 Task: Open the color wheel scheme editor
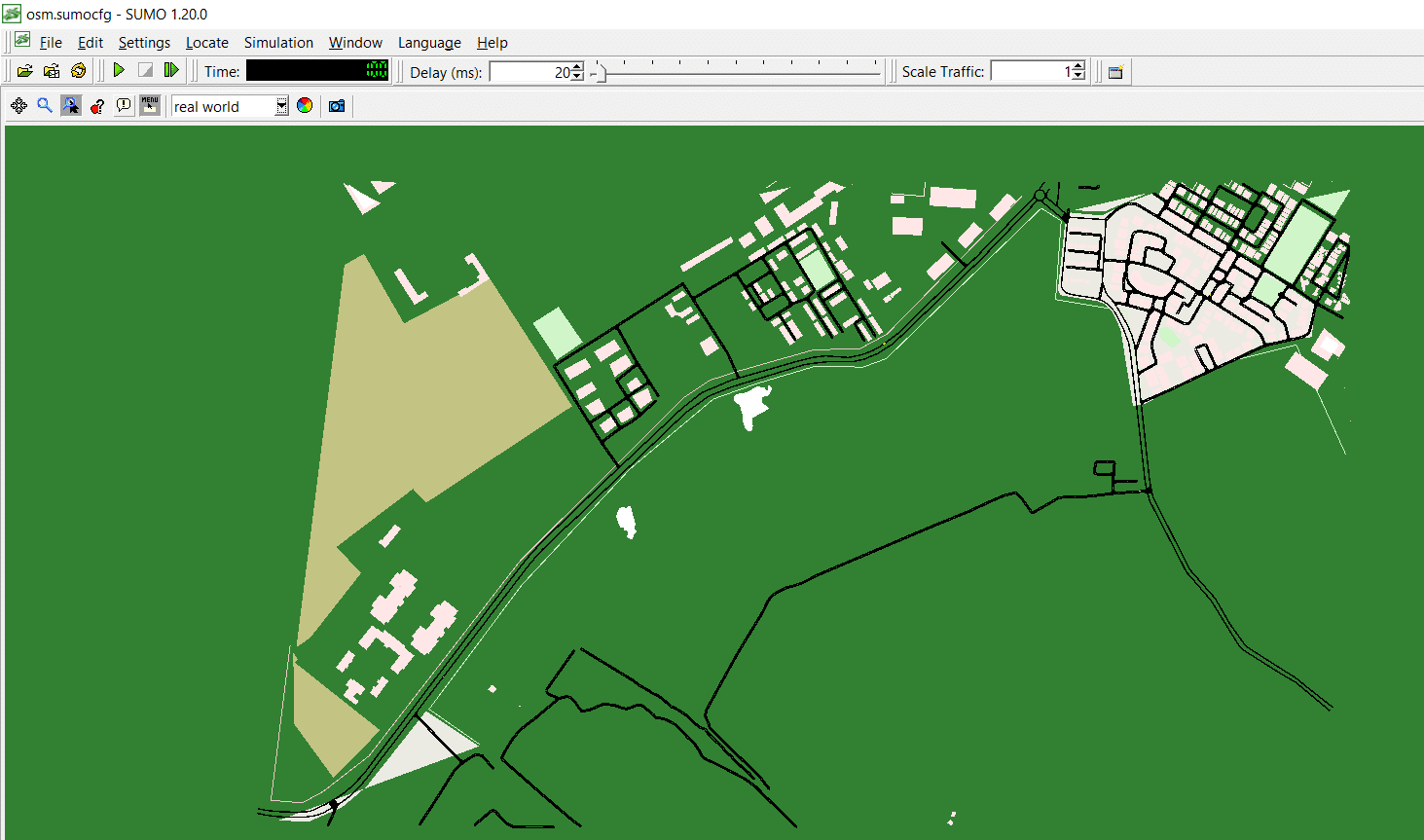pos(305,106)
